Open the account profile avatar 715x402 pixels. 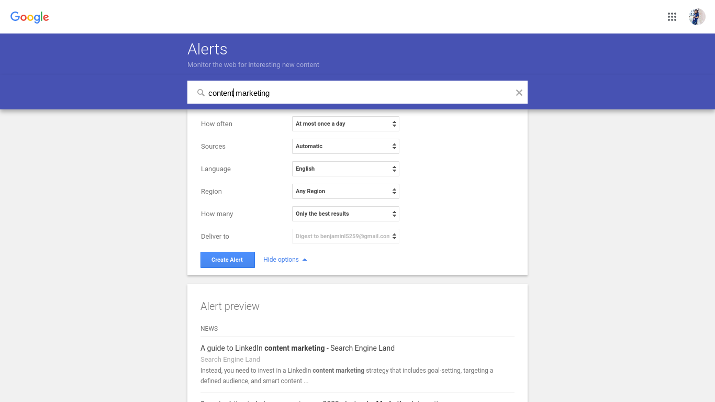click(697, 17)
